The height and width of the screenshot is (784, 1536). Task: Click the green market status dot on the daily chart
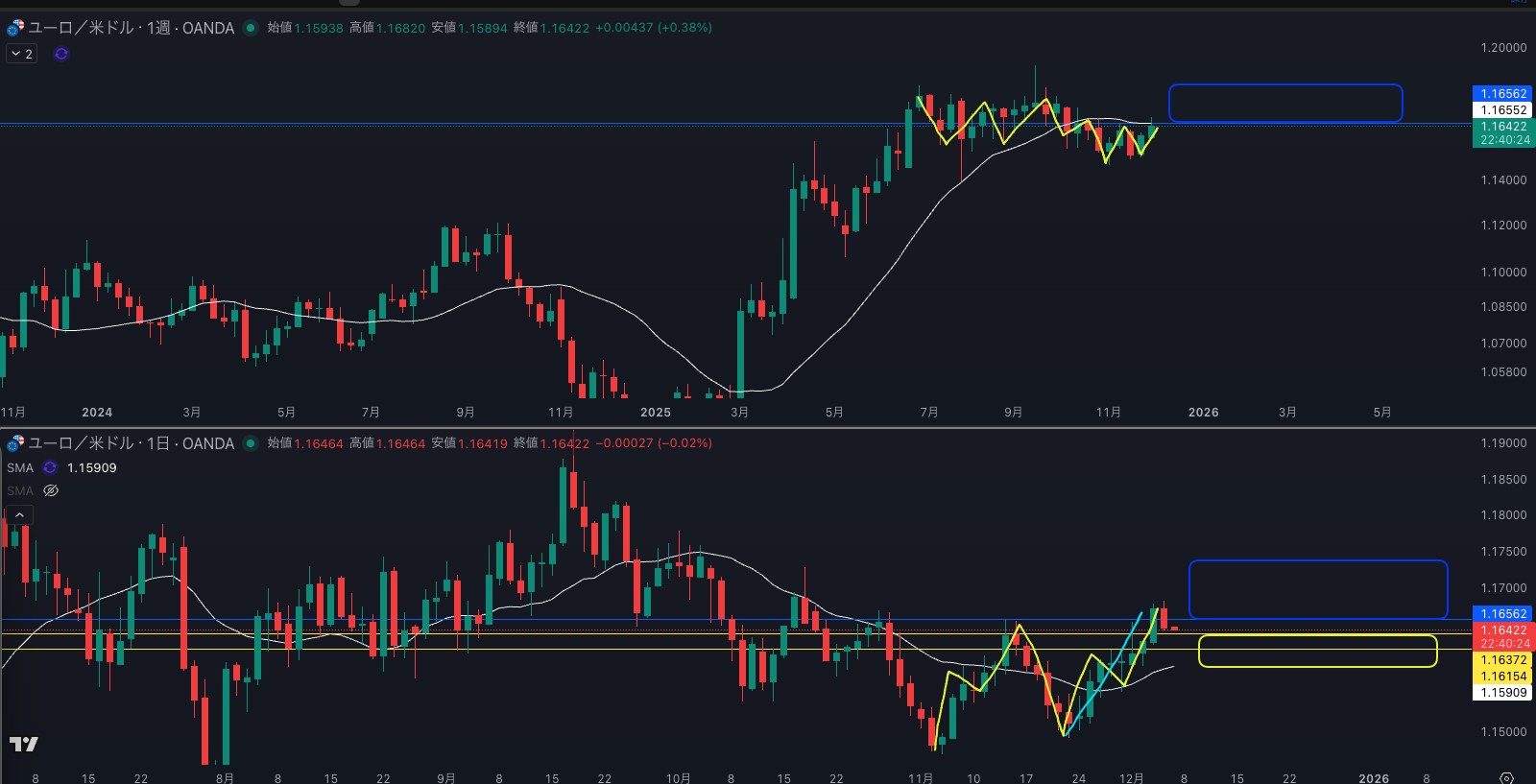point(251,443)
